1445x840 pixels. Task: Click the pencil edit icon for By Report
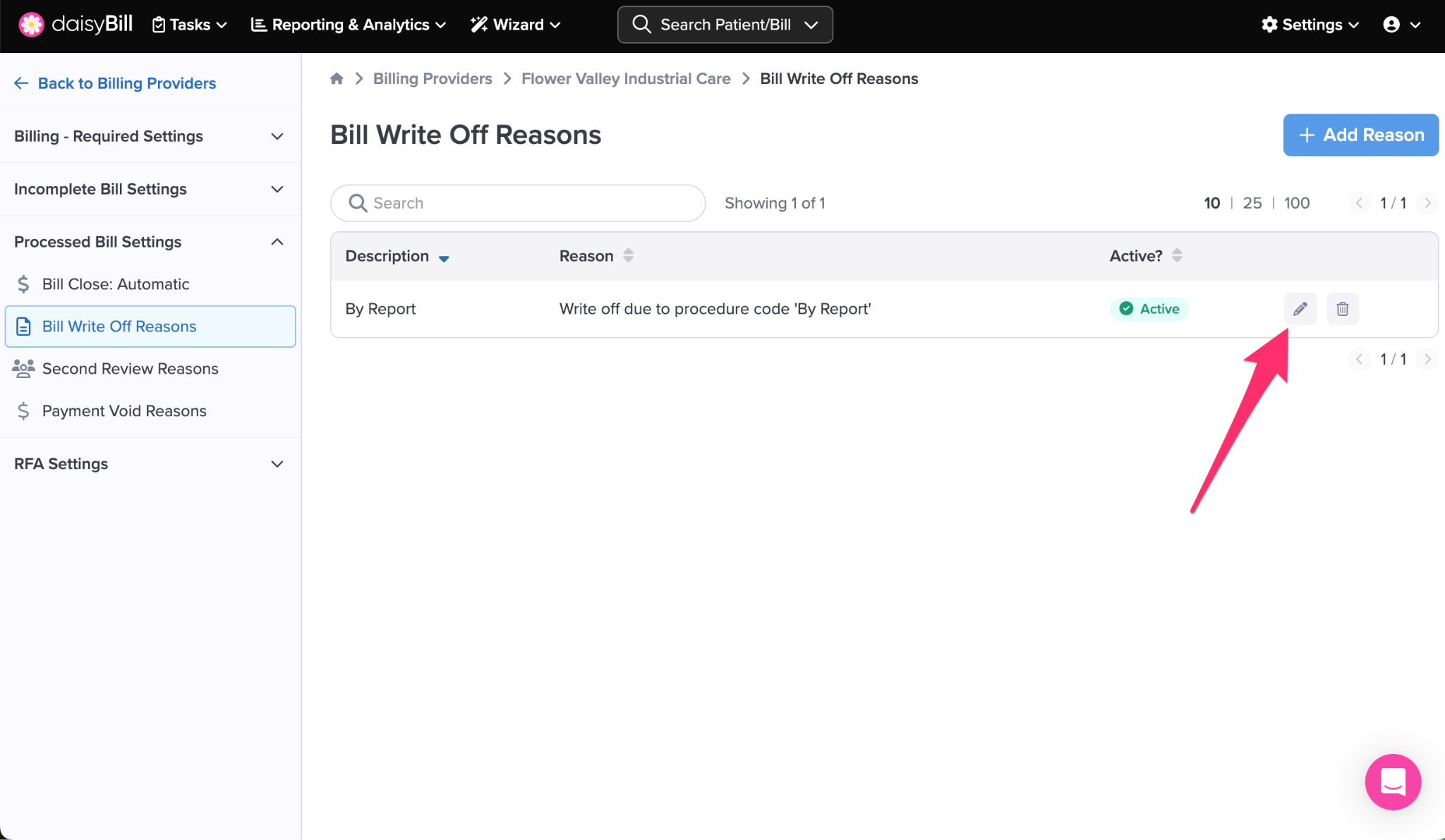pyautogui.click(x=1300, y=309)
